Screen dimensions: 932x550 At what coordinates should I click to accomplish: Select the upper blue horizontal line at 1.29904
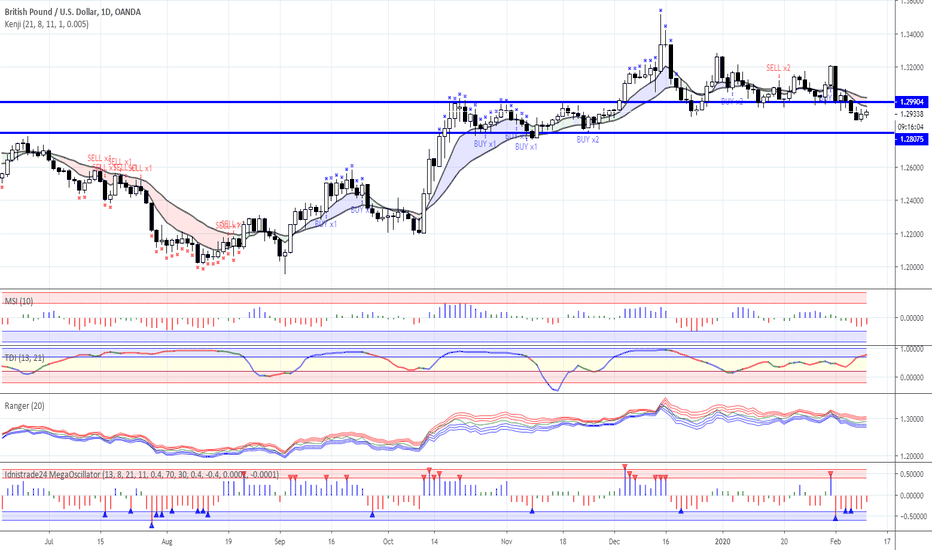pyautogui.click(x=447, y=102)
